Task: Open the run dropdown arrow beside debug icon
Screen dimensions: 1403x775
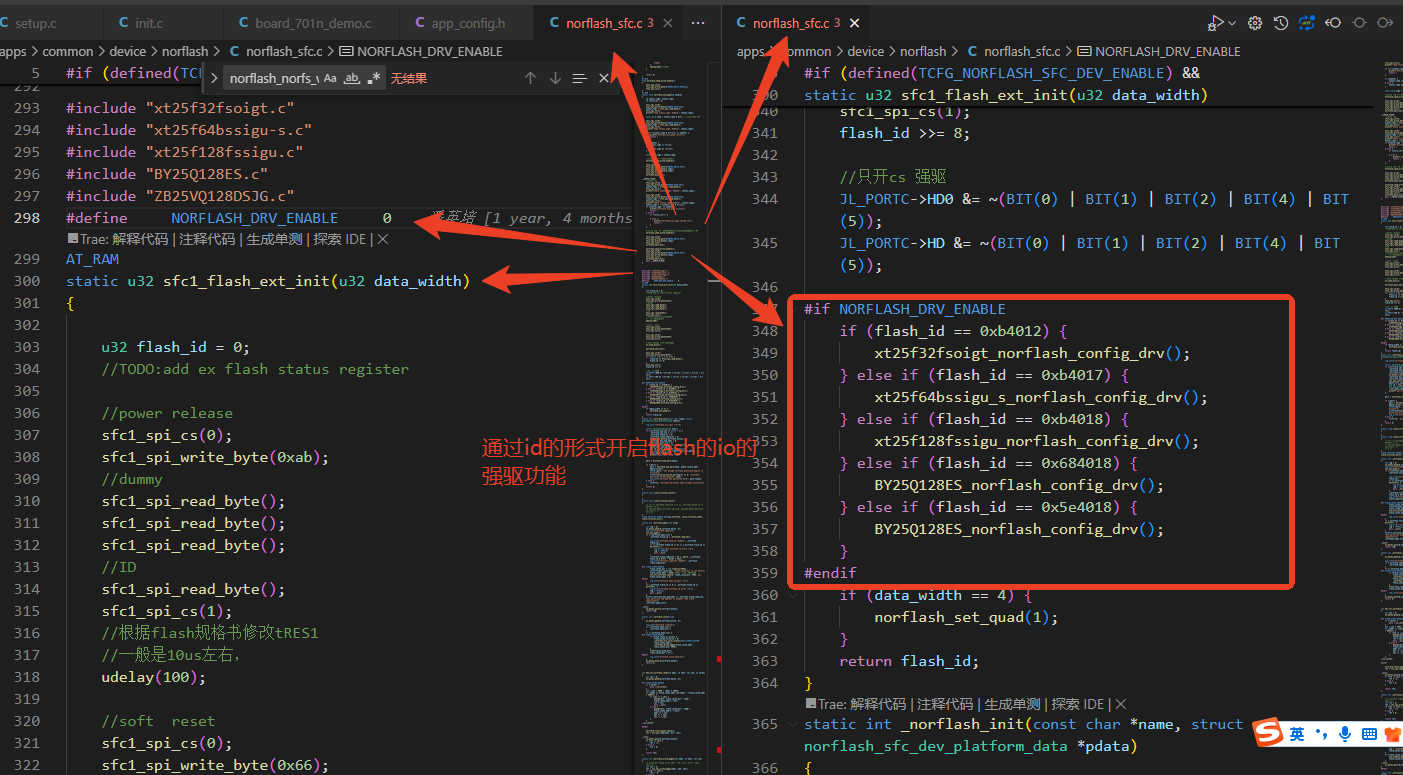Action: click(x=1232, y=22)
